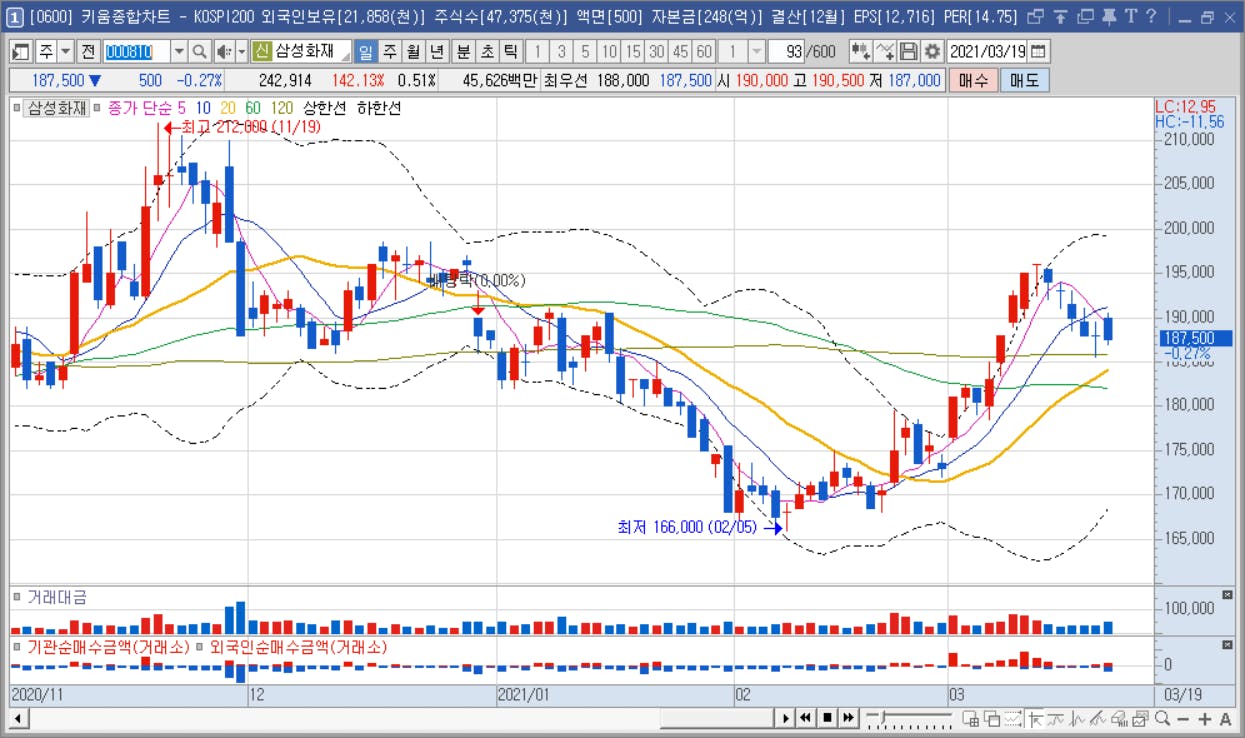
Task: Save chart with the floppy disk icon
Action: (909, 51)
